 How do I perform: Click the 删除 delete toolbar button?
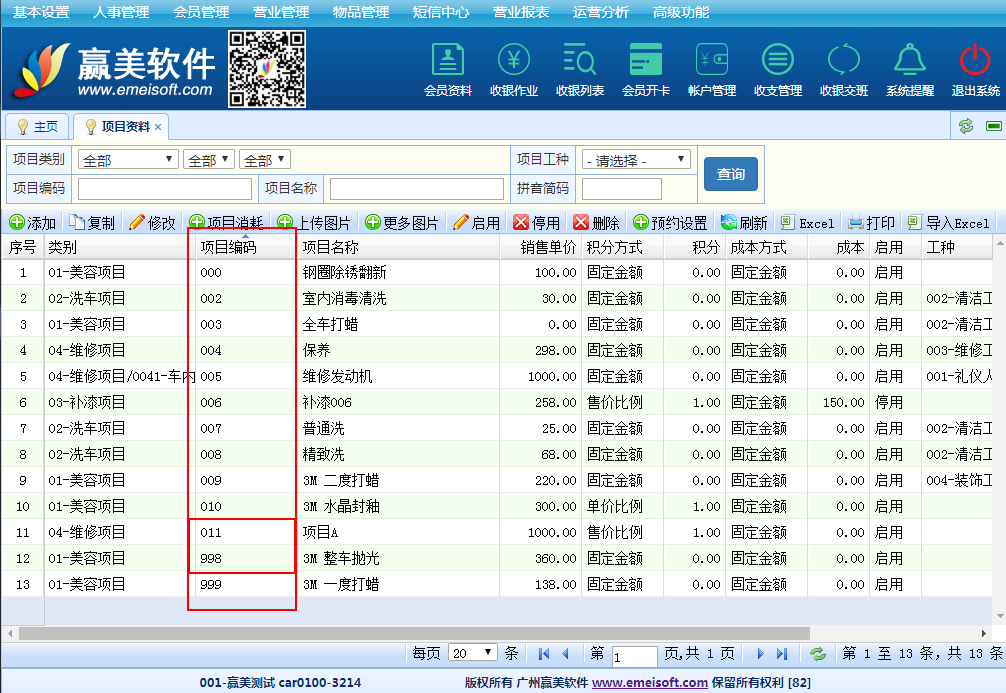pos(596,223)
